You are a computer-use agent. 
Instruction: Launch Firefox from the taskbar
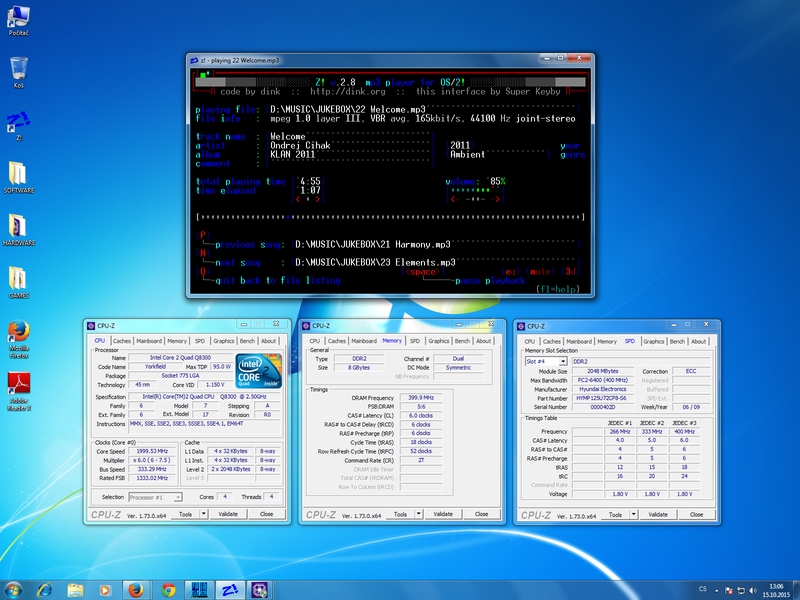[134, 589]
